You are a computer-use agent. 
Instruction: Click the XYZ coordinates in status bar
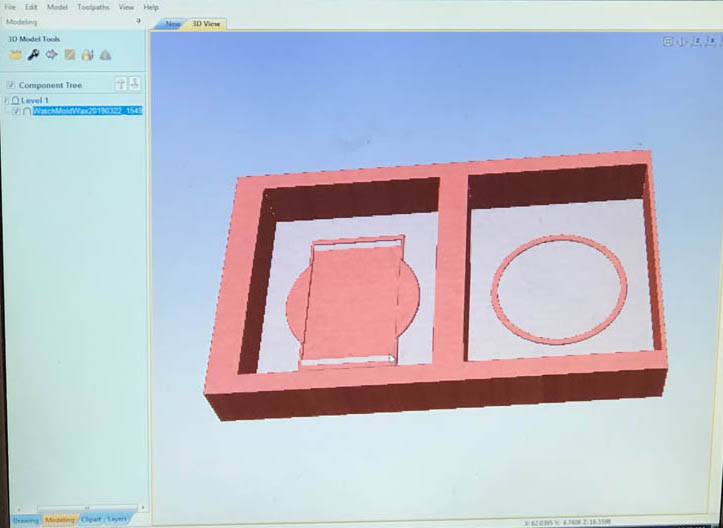(568, 522)
